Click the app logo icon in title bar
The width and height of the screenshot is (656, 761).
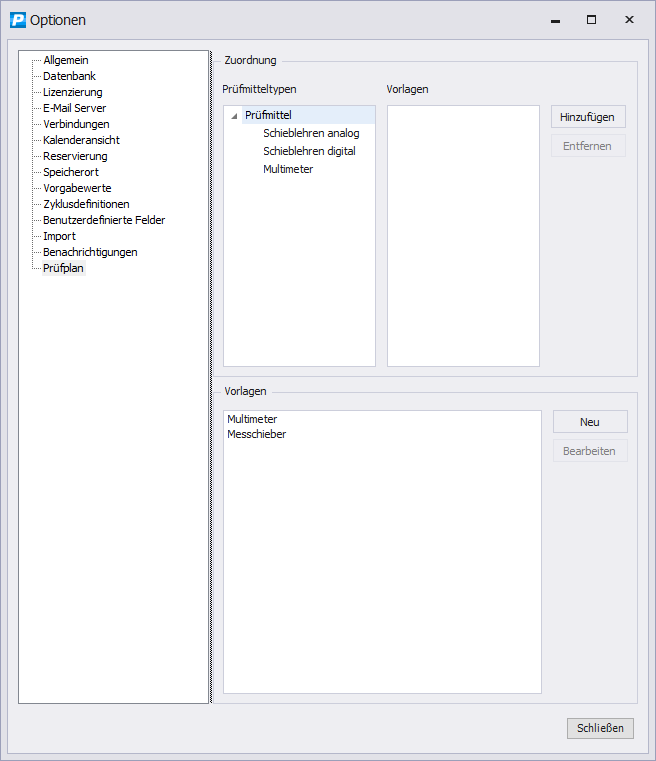point(18,20)
